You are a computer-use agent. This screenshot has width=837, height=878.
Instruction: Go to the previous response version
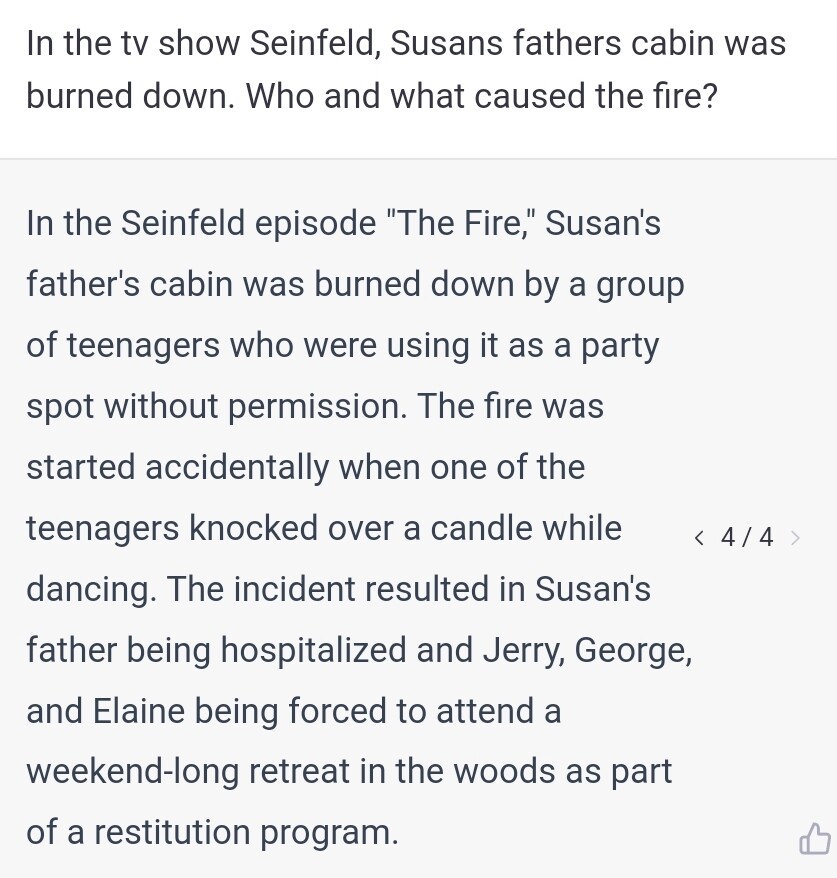click(x=699, y=538)
